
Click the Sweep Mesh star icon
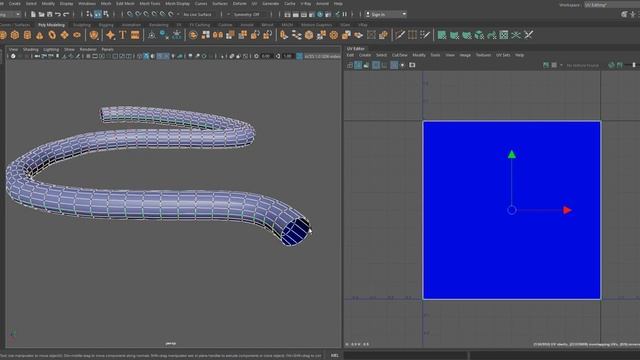tap(111, 35)
